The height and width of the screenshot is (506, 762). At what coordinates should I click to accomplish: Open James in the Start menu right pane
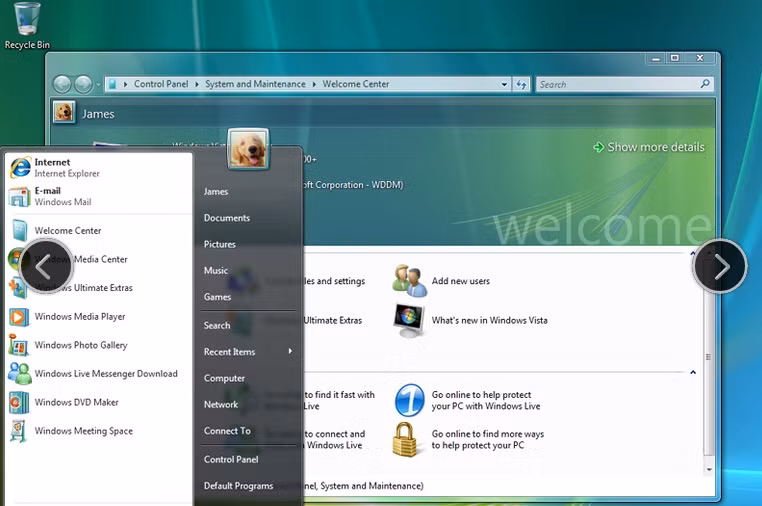[x=216, y=192]
